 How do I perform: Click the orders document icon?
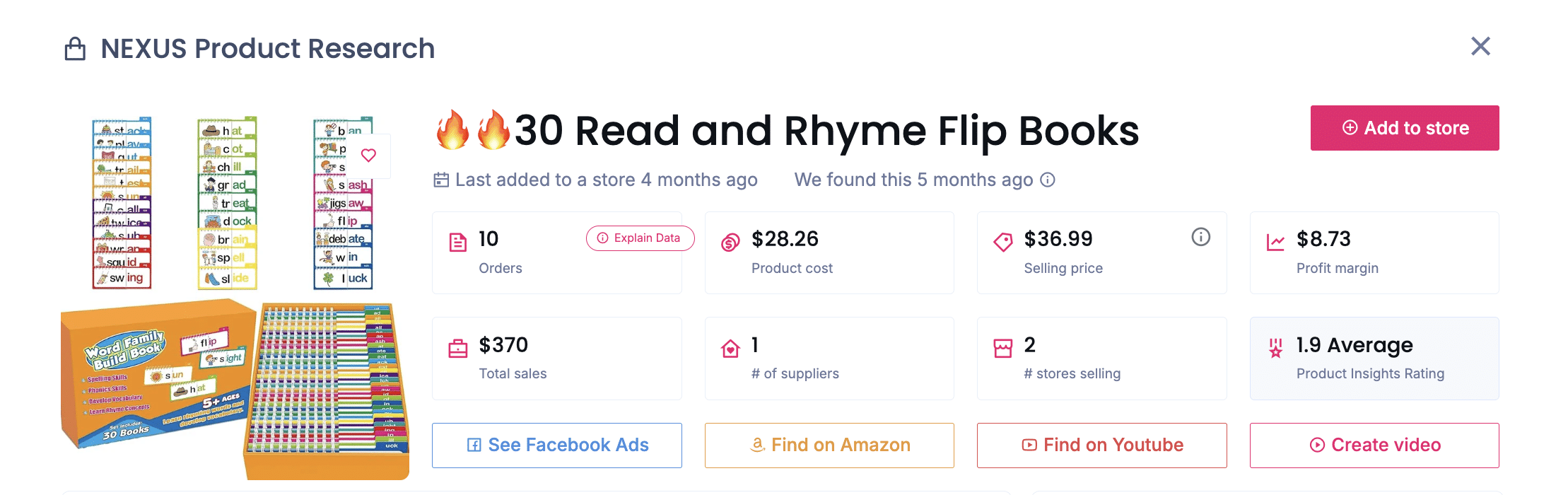click(459, 242)
